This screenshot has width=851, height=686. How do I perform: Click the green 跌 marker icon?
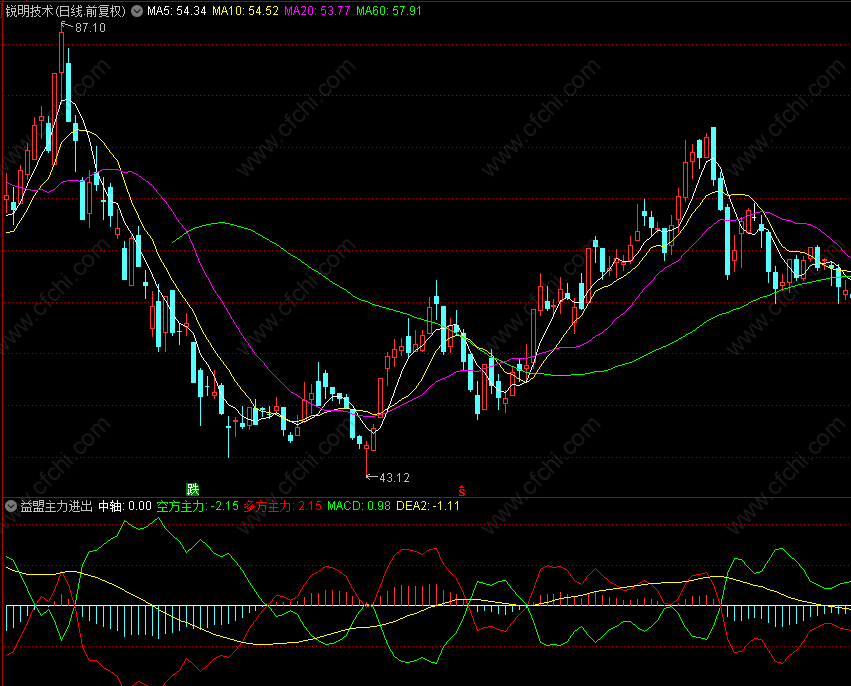[193, 490]
